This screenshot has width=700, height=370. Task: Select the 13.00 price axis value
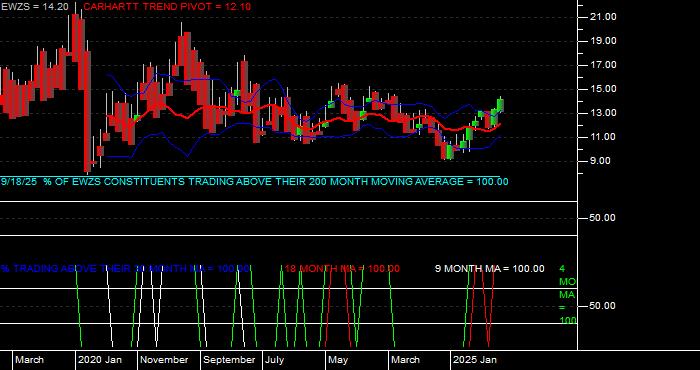click(604, 113)
